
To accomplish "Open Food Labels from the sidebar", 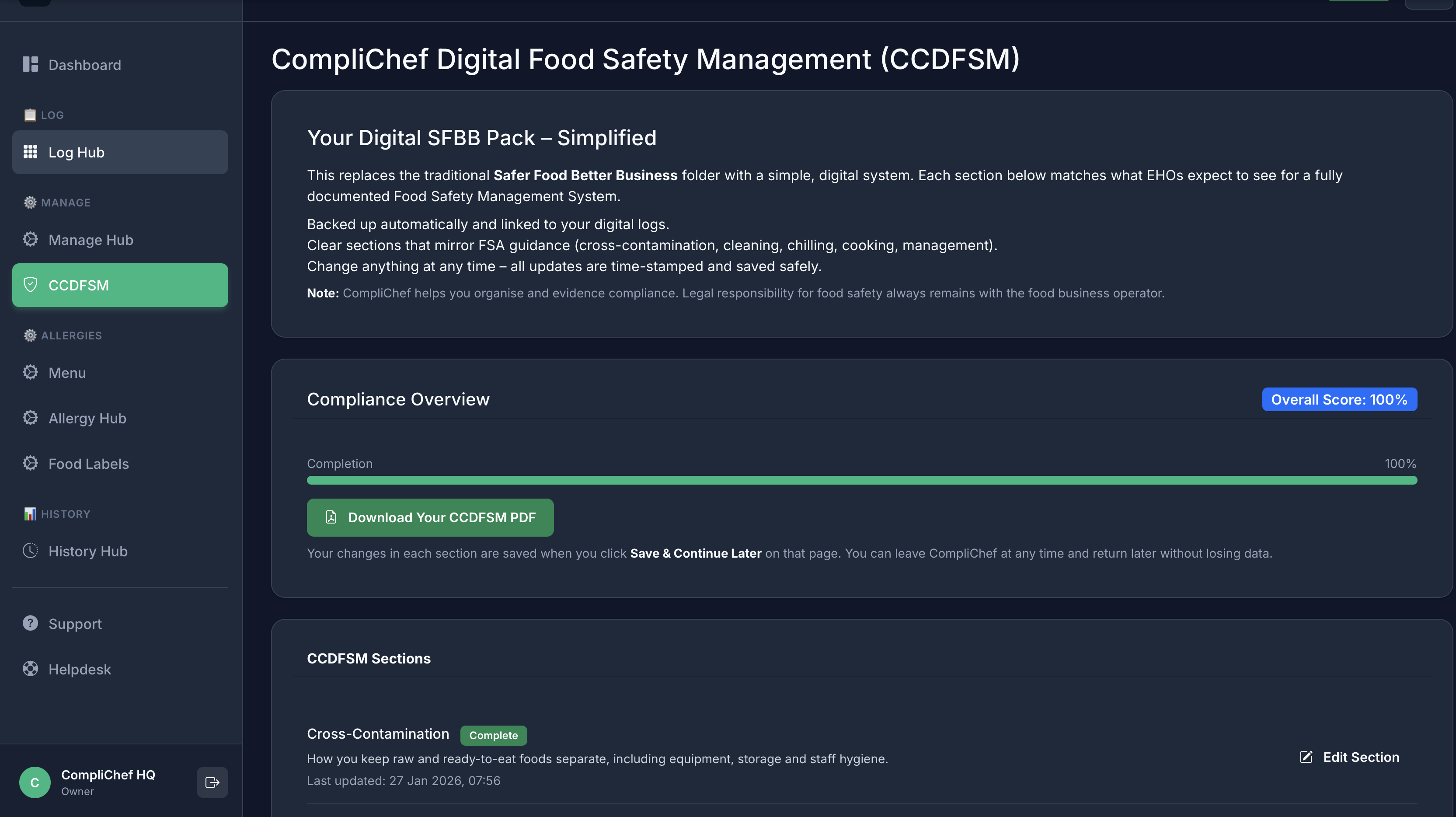I will 88,464.
